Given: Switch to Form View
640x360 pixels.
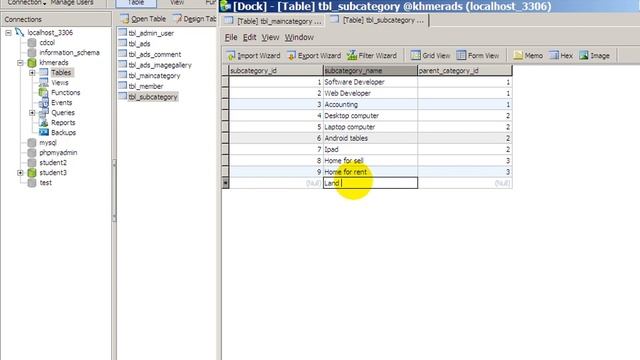Looking at the screenshot, I should click(478, 56).
